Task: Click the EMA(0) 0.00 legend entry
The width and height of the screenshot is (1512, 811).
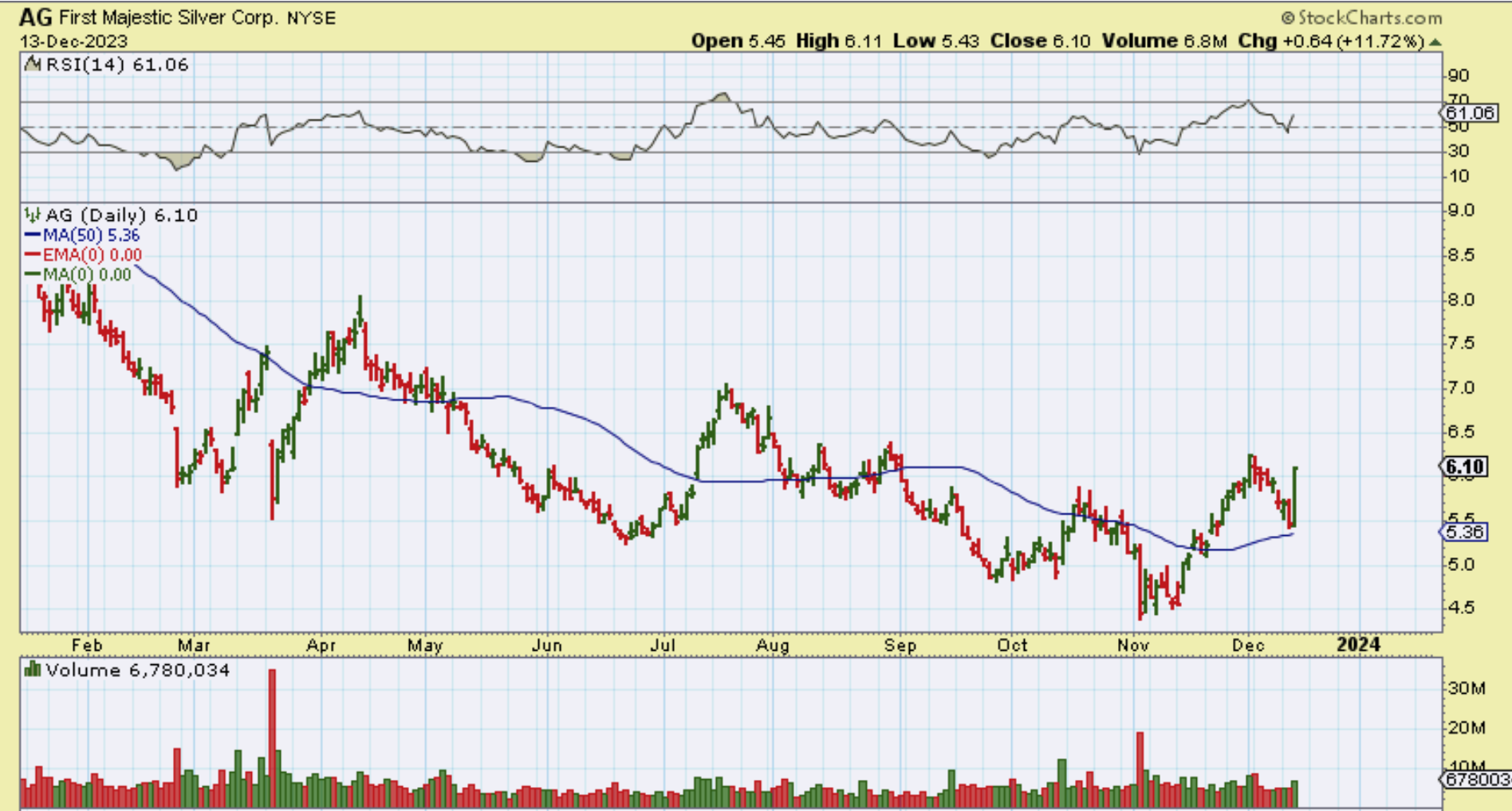Action: (x=93, y=255)
